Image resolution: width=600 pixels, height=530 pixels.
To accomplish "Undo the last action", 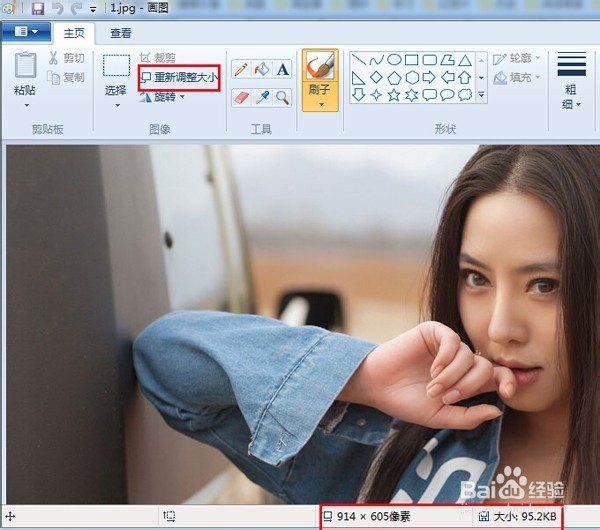I will (x=57, y=8).
